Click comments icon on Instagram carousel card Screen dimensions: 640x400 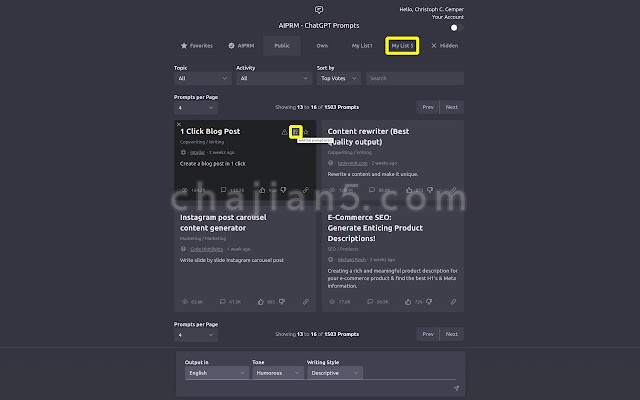(x=222, y=302)
